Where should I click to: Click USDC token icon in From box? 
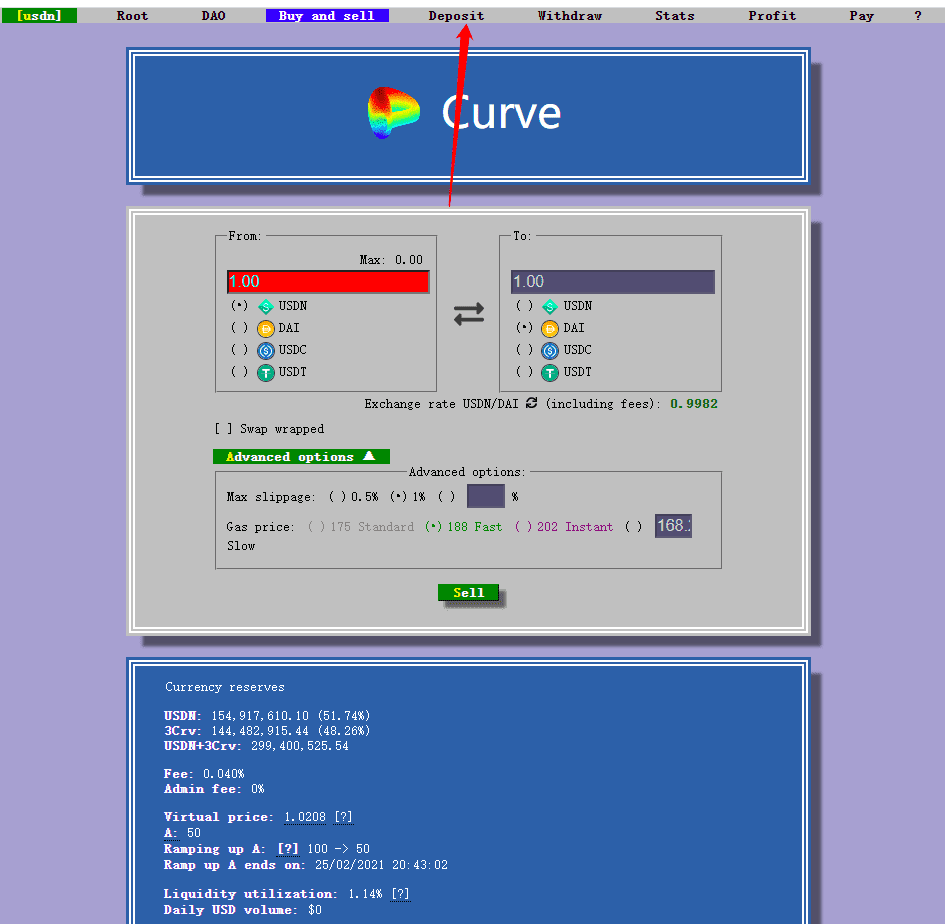point(265,350)
